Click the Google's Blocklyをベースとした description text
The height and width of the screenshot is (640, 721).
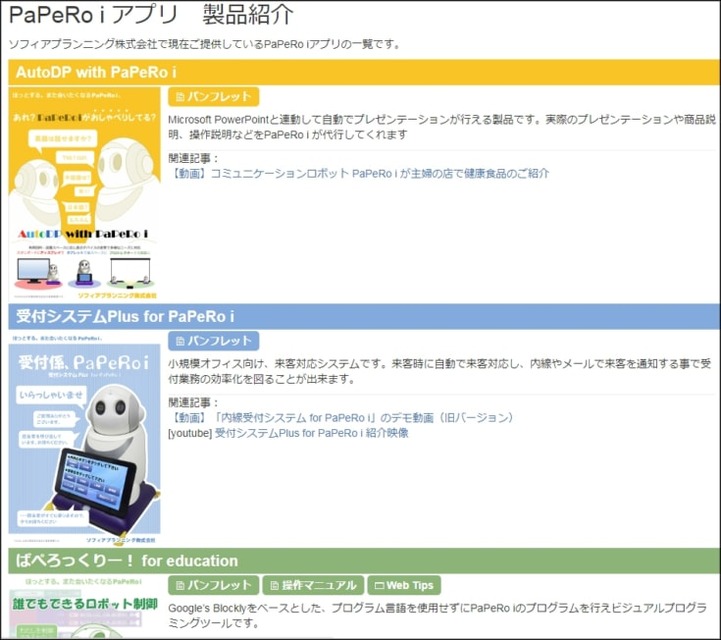click(437, 616)
